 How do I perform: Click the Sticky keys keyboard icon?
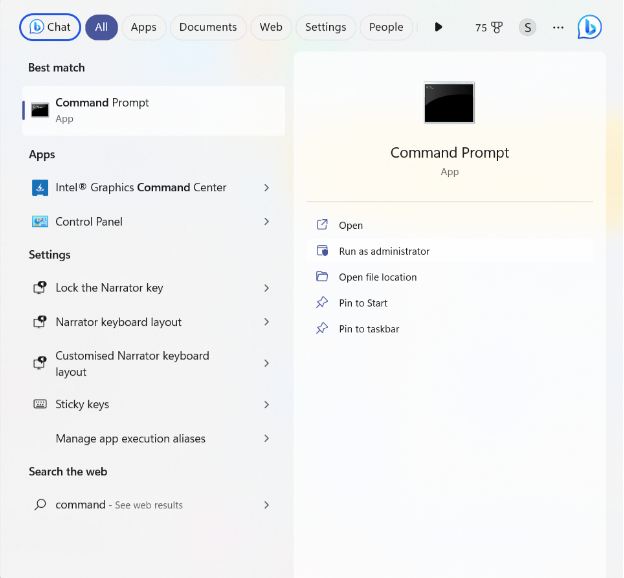(40, 404)
